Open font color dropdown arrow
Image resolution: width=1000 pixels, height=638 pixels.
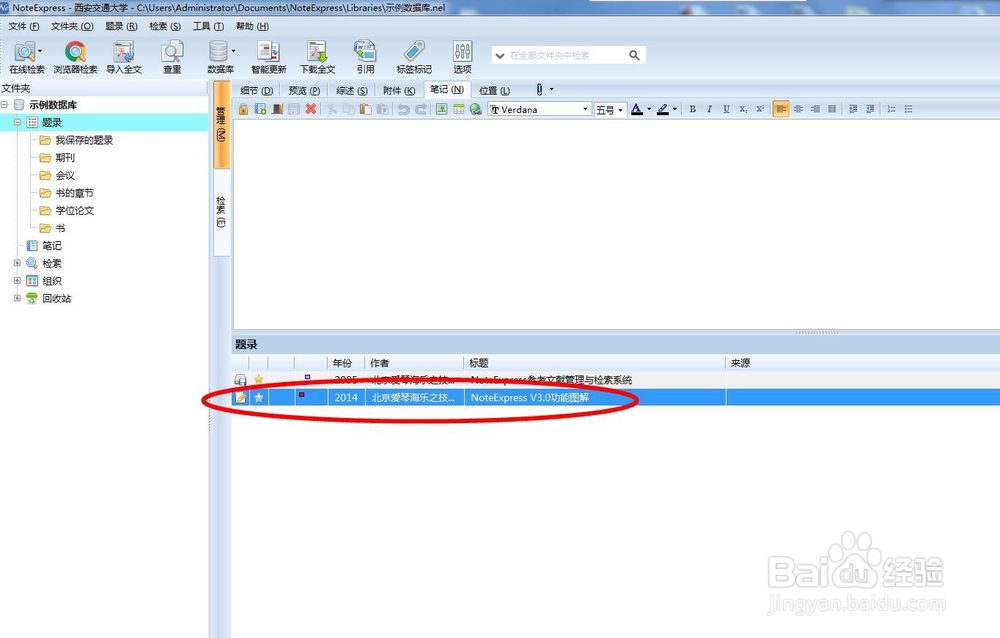point(649,109)
